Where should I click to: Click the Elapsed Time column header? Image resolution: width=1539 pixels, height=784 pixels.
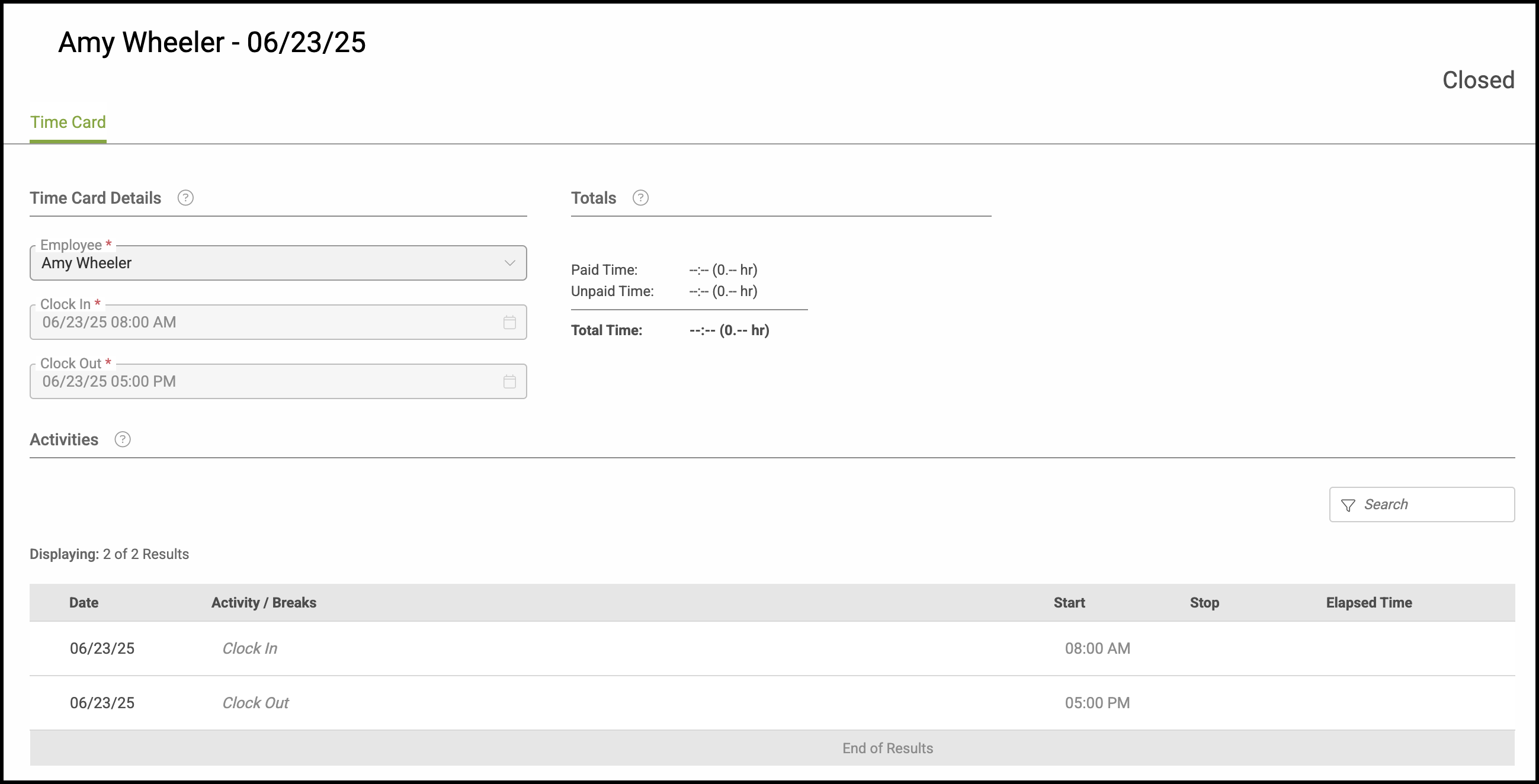(x=1369, y=602)
